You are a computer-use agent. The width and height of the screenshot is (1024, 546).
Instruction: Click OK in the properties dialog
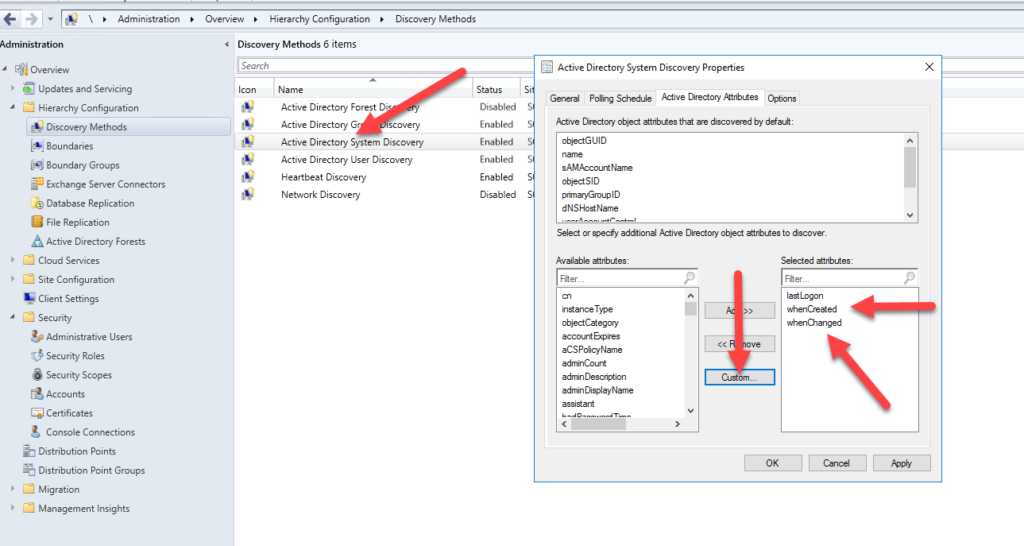pyautogui.click(x=773, y=463)
